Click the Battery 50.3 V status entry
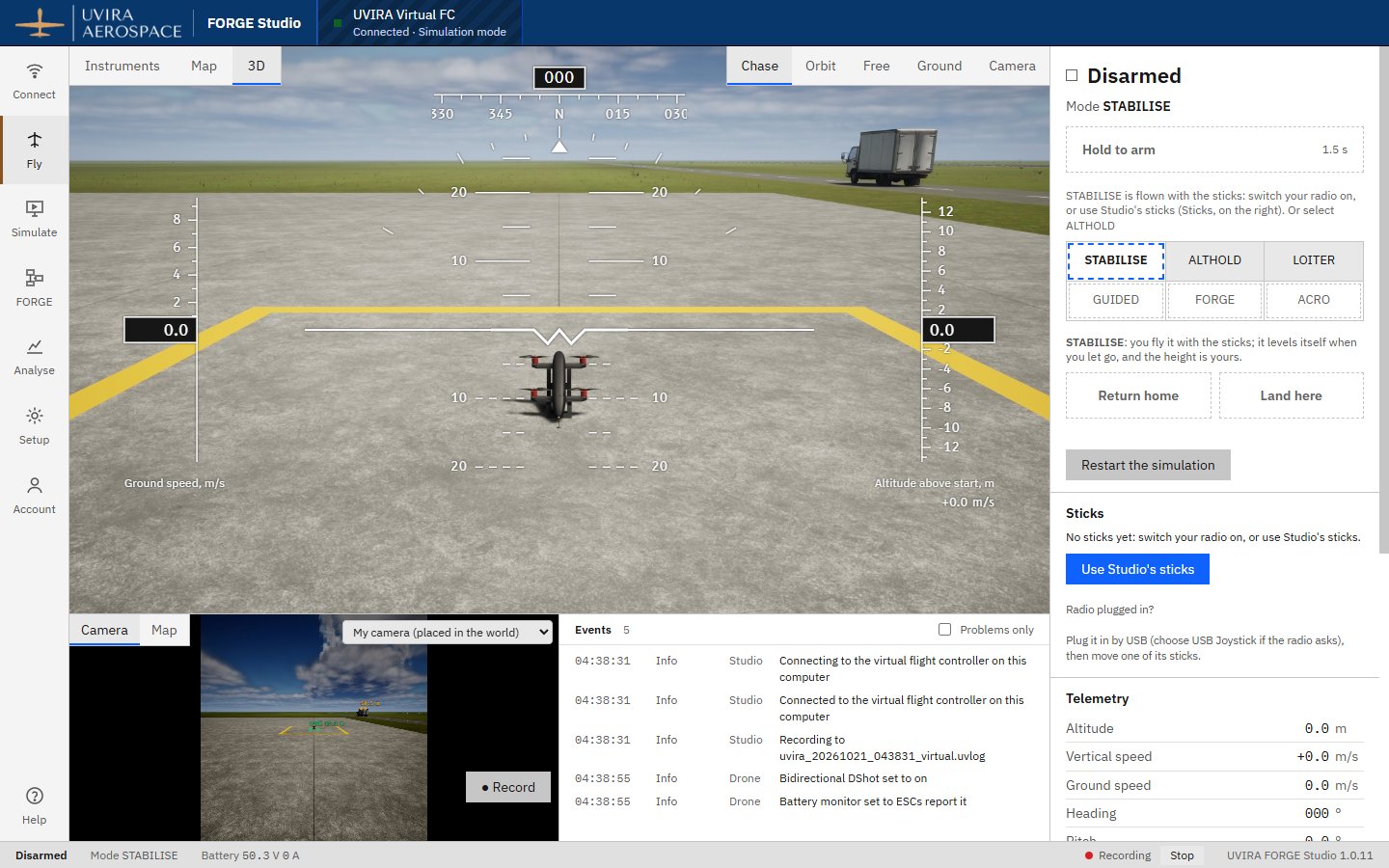1389x868 pixels. 250,855
